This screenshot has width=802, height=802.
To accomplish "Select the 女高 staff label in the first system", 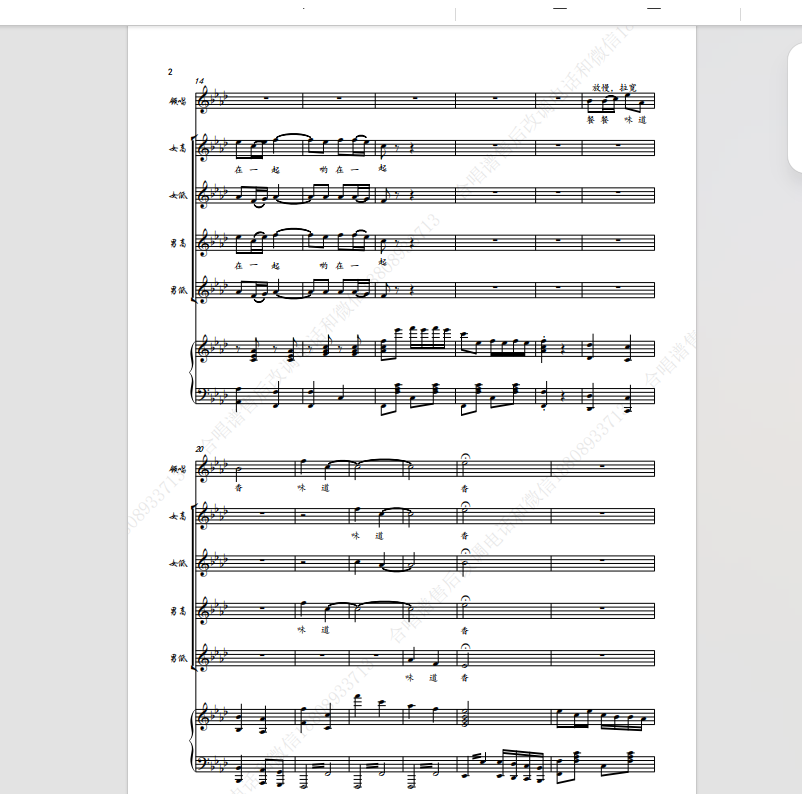I will click(177, 148).
